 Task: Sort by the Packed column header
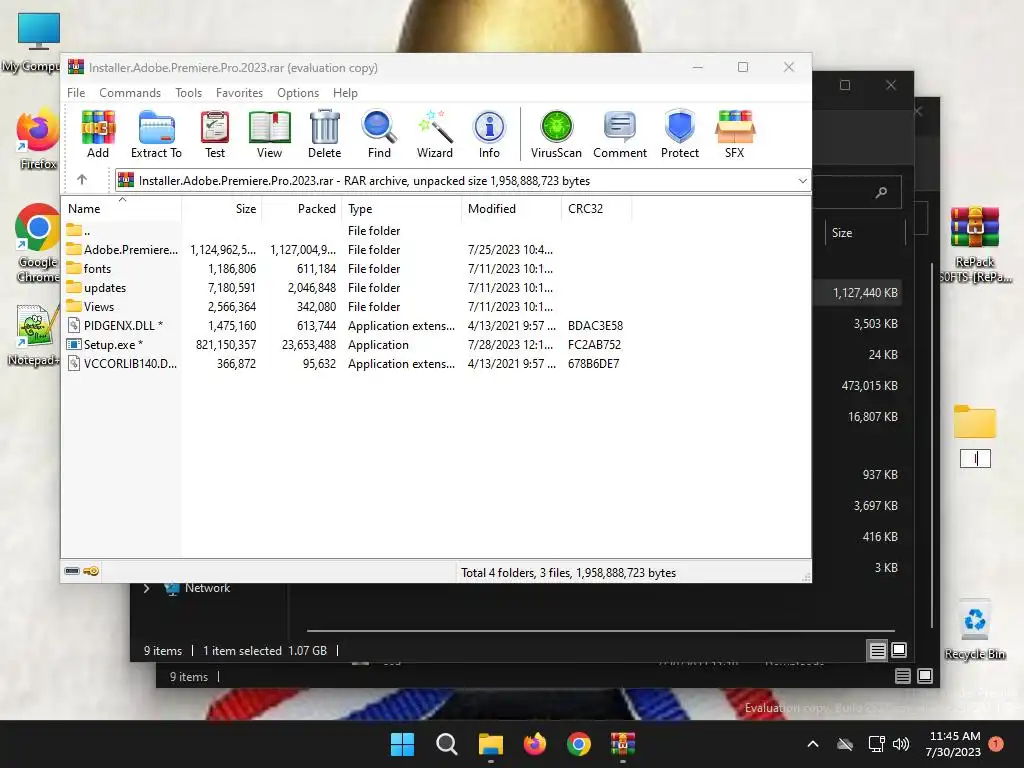(x=302, y=208)
